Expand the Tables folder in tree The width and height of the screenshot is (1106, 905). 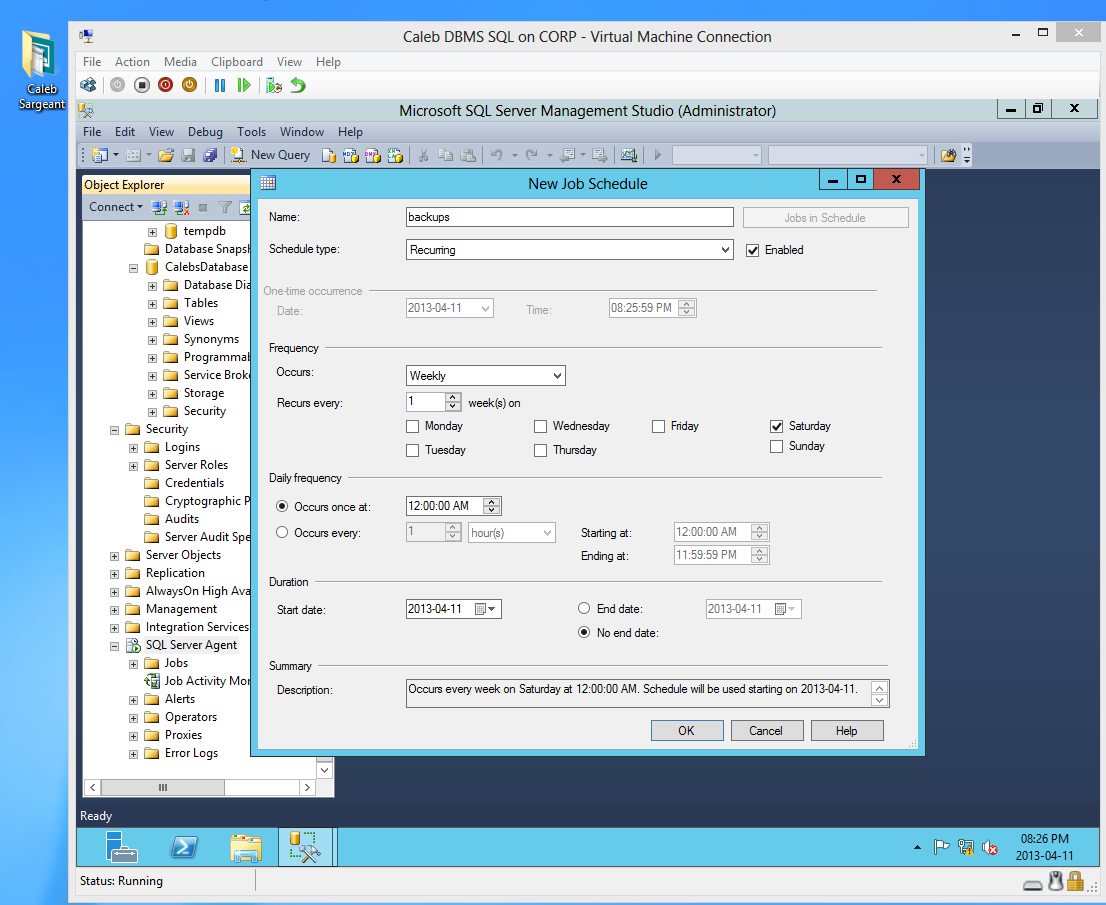click(x=152, y=304)
